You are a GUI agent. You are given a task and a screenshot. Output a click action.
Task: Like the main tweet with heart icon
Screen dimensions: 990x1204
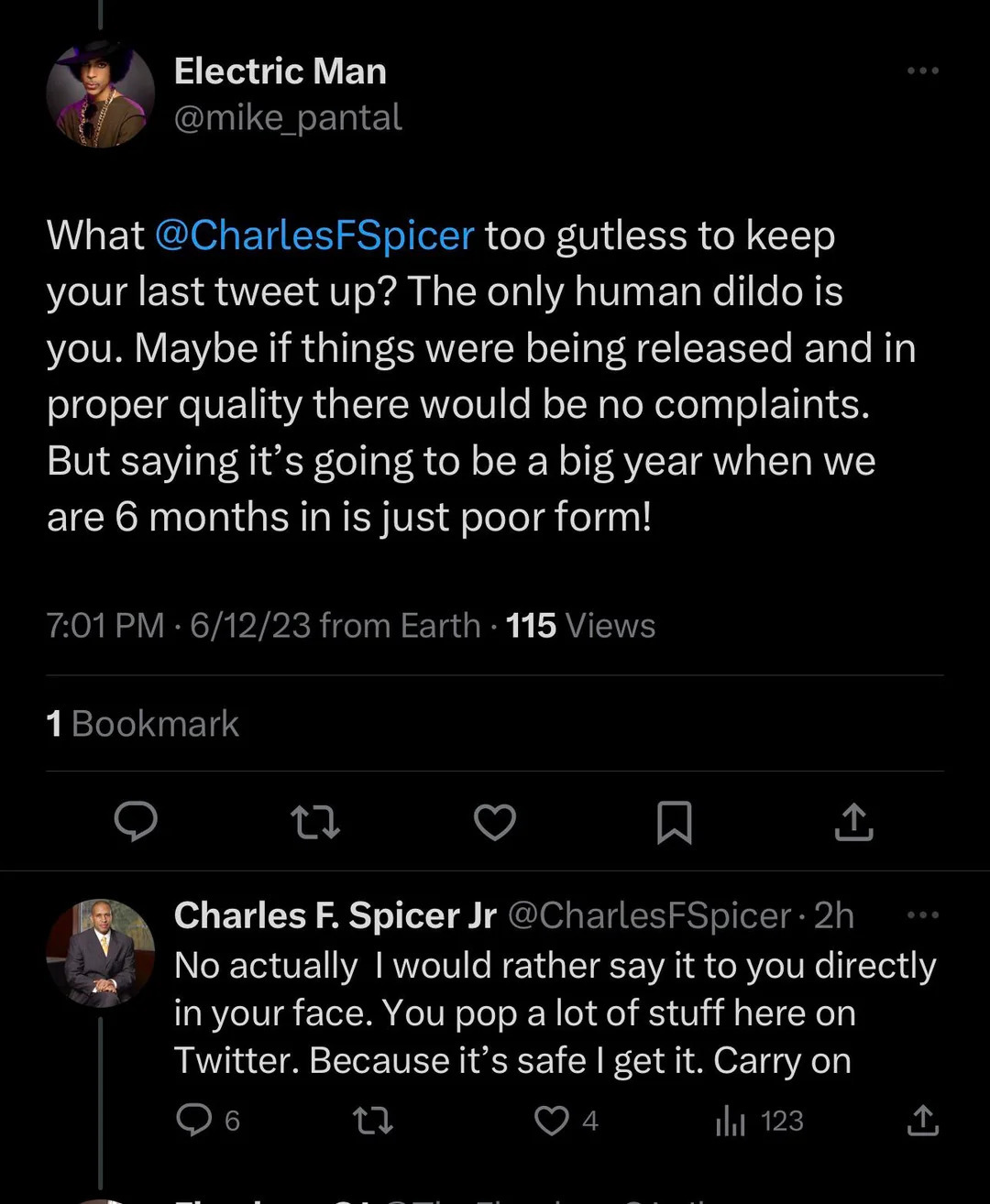(495, 821)
